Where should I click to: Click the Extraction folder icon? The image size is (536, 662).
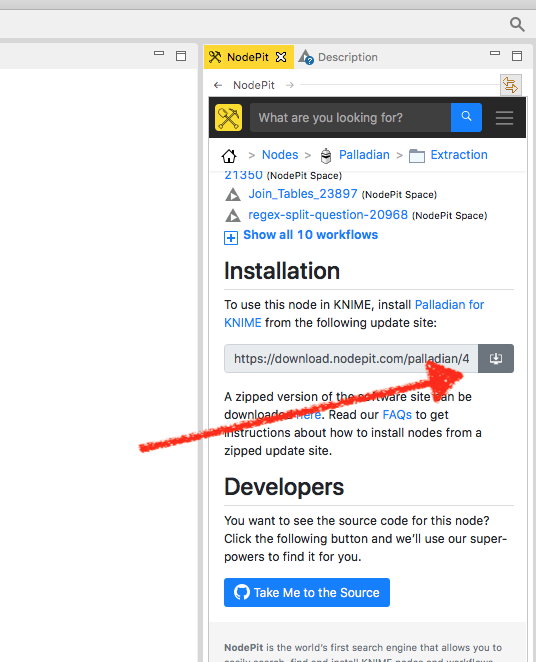pyautogui.click(x=417, y=156)
